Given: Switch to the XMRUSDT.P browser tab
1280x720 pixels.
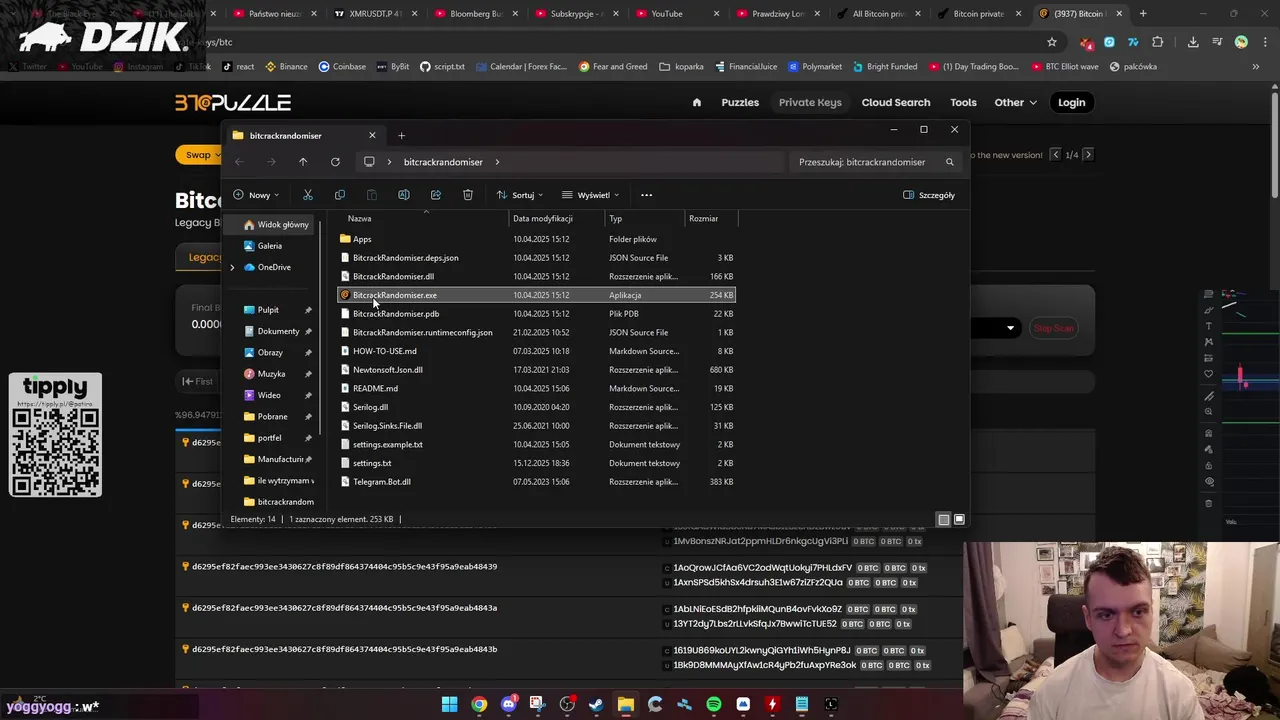Looking at the screenshot, I should (380, 14).
